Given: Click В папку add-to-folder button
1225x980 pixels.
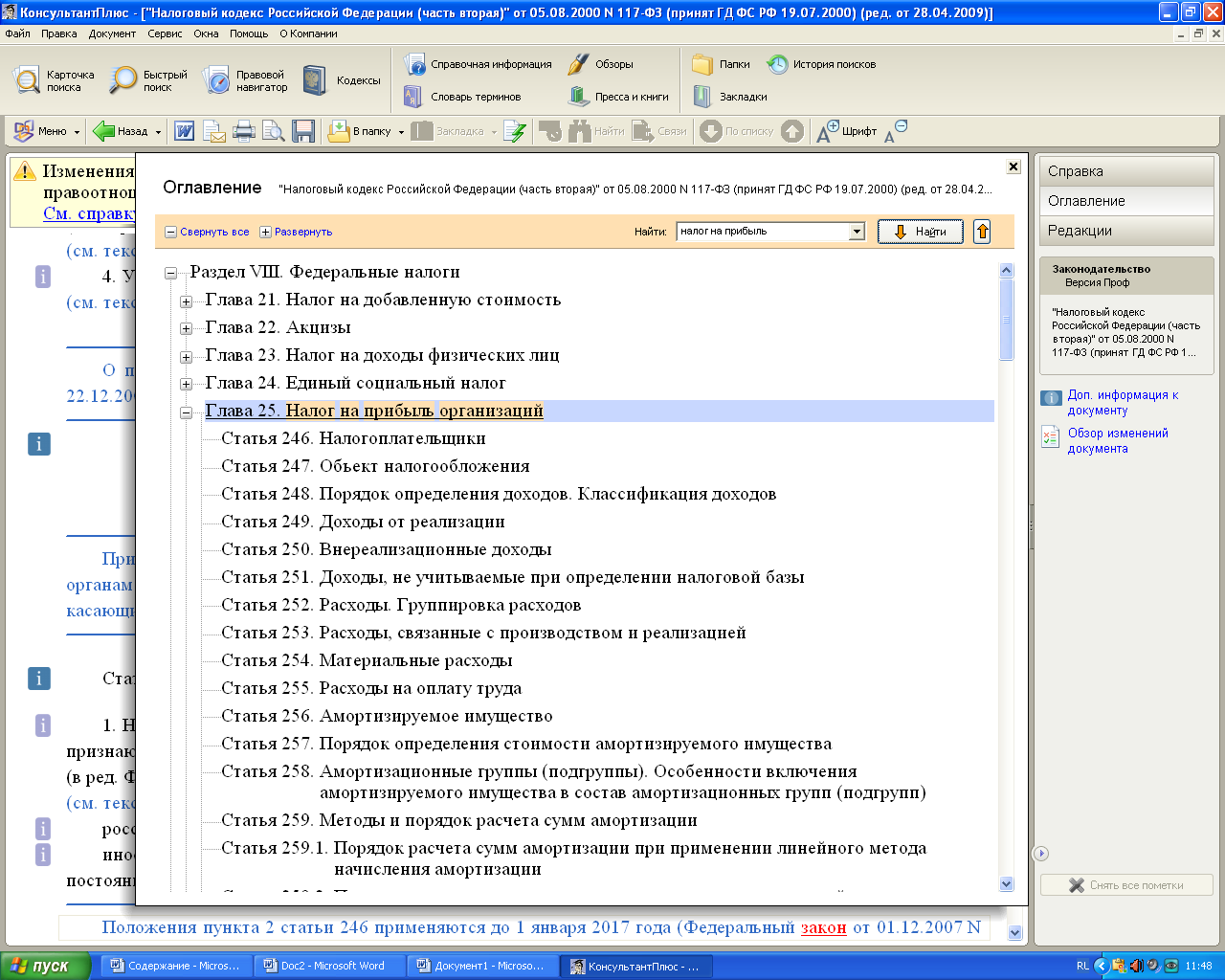Looking at the screenshot, I should pyautogui.click(x=359, y=131).
